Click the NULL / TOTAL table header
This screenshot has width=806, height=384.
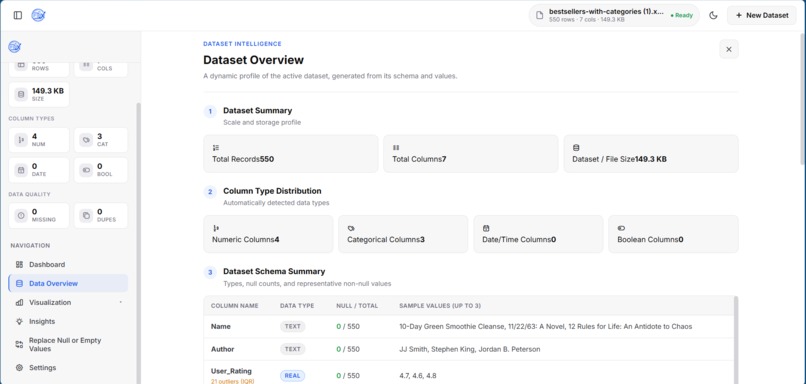(x=357, y=305)
